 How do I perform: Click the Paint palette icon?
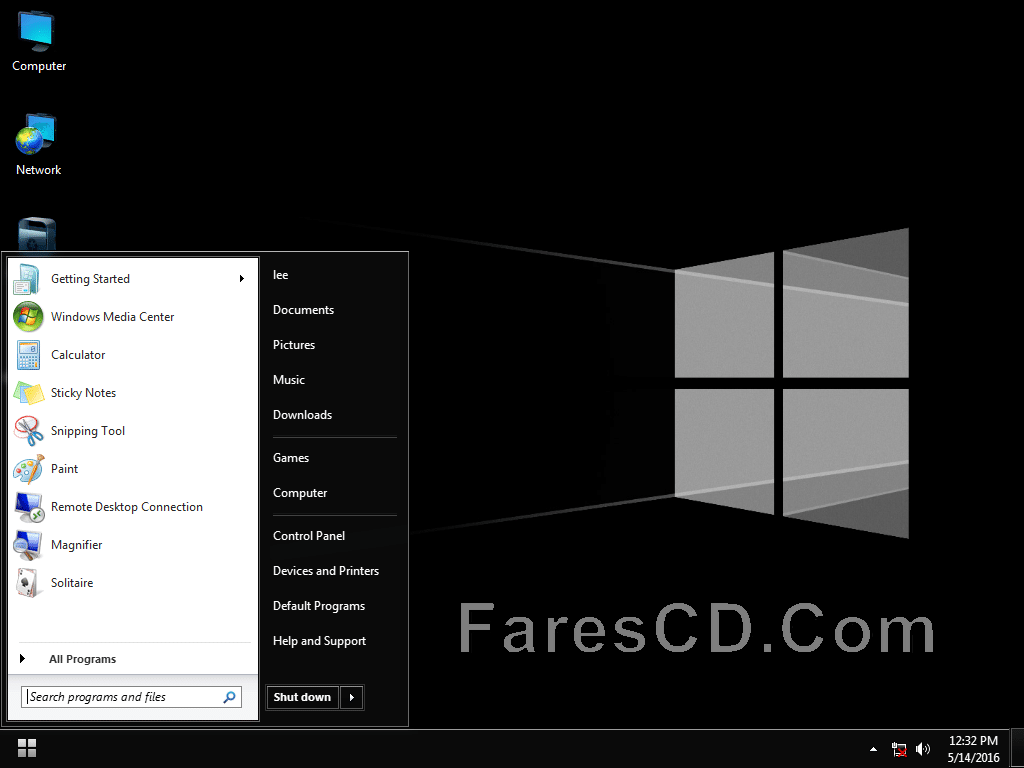[27, 469]
